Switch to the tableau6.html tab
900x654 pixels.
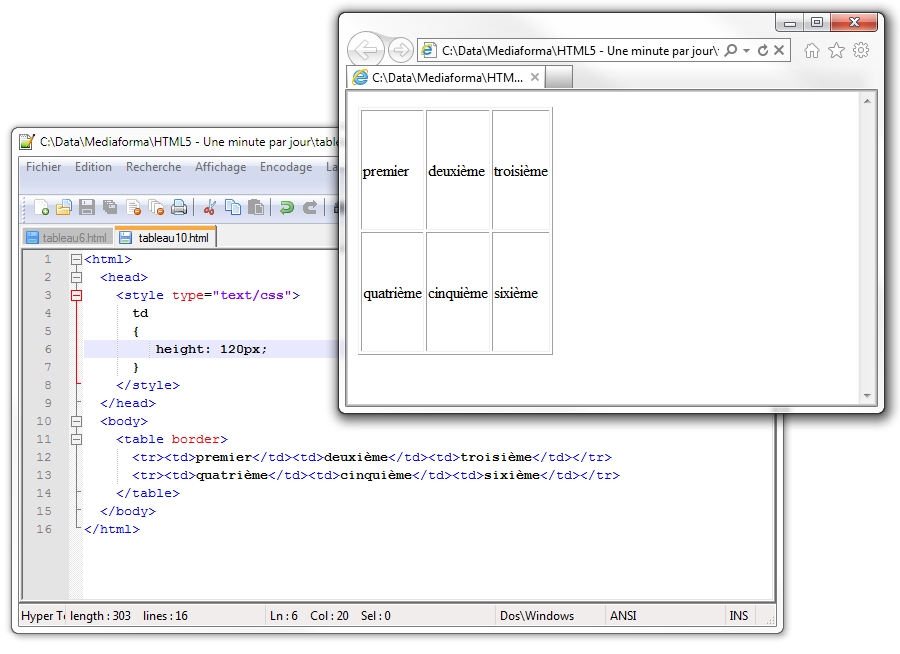click(67, 238)
